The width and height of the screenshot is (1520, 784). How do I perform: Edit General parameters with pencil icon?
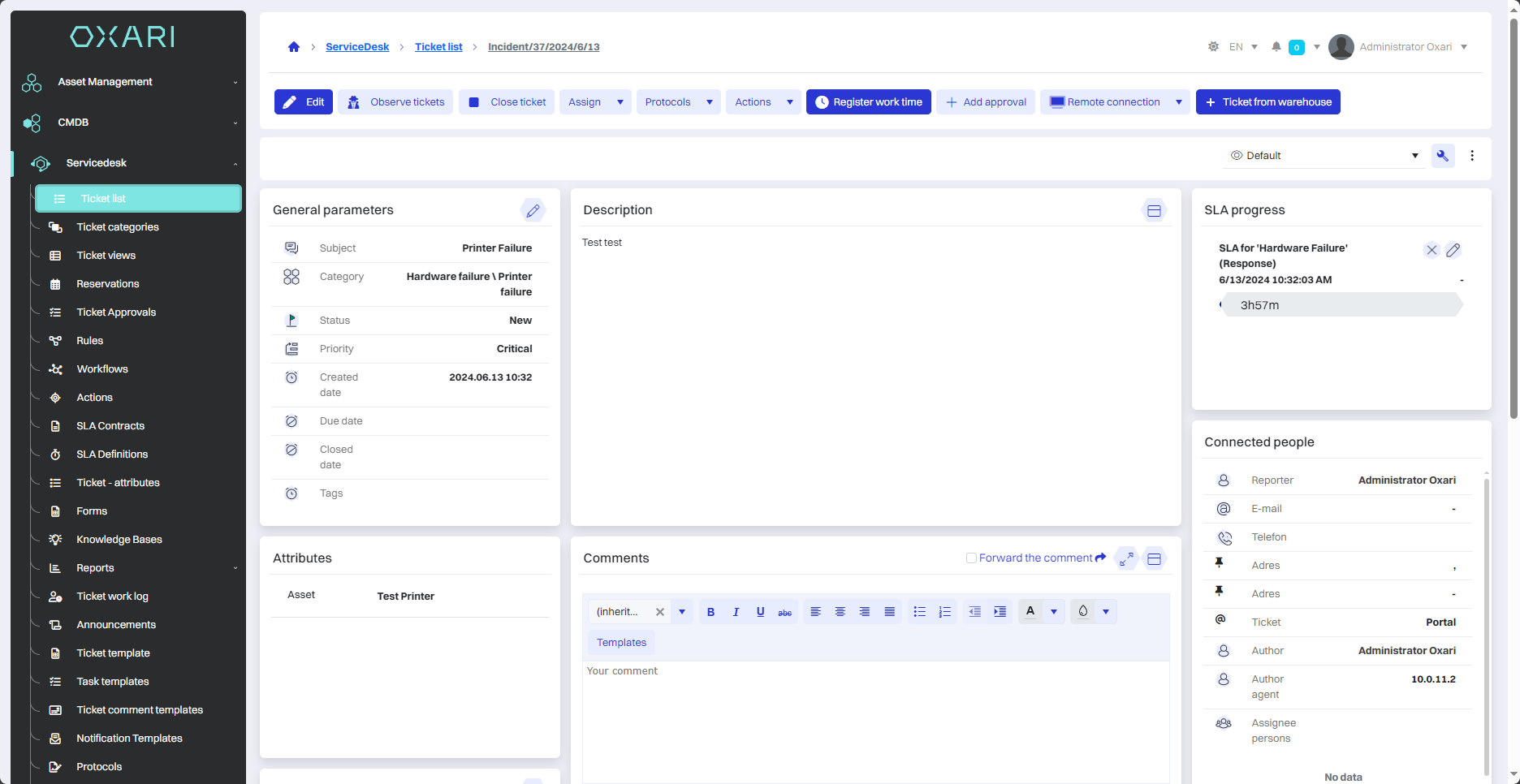(x=533, y=211)
